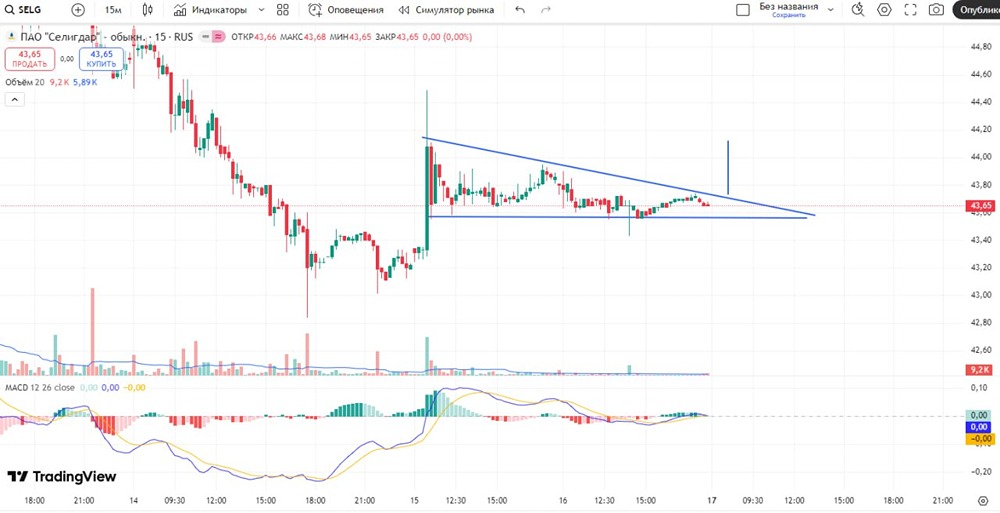Expand Без названия layout dropdown
Viewport: 1000px width, 513px height.
pos(830,10)
